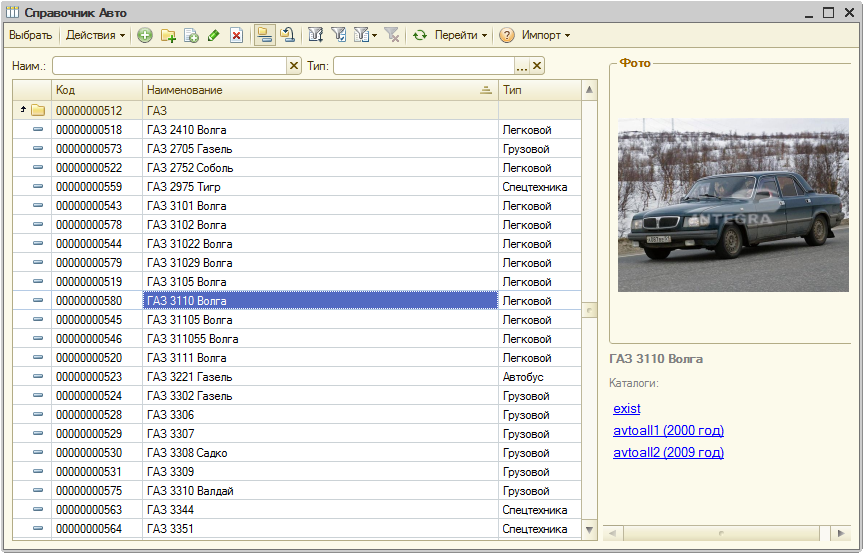Select row ГАЗ 3101 Волга
863x553 pixels.
[x=297, y=206]
